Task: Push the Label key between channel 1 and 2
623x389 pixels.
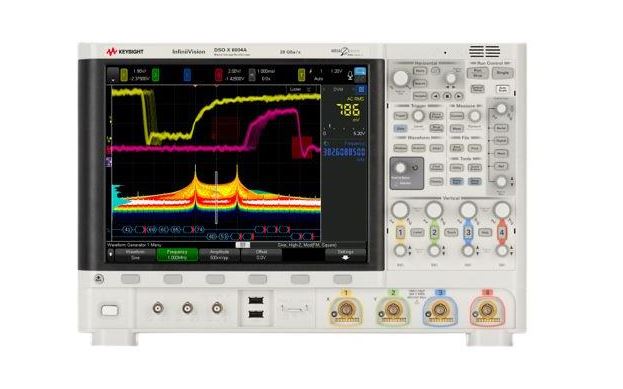Action: (417, 232)
